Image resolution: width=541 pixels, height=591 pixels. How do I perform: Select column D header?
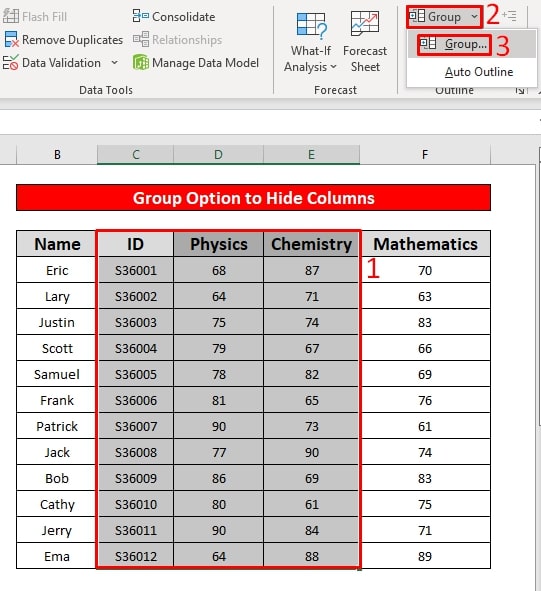point(218,155)
